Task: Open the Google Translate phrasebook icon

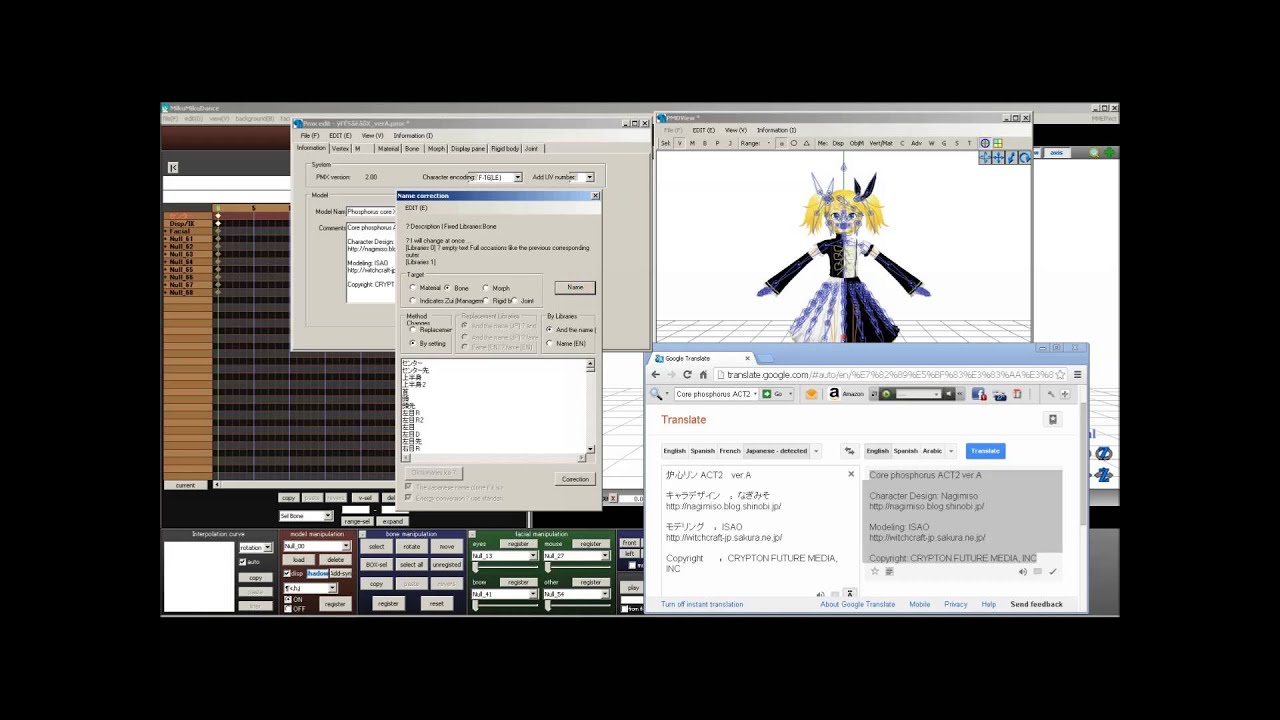Action: point(1052,420)
